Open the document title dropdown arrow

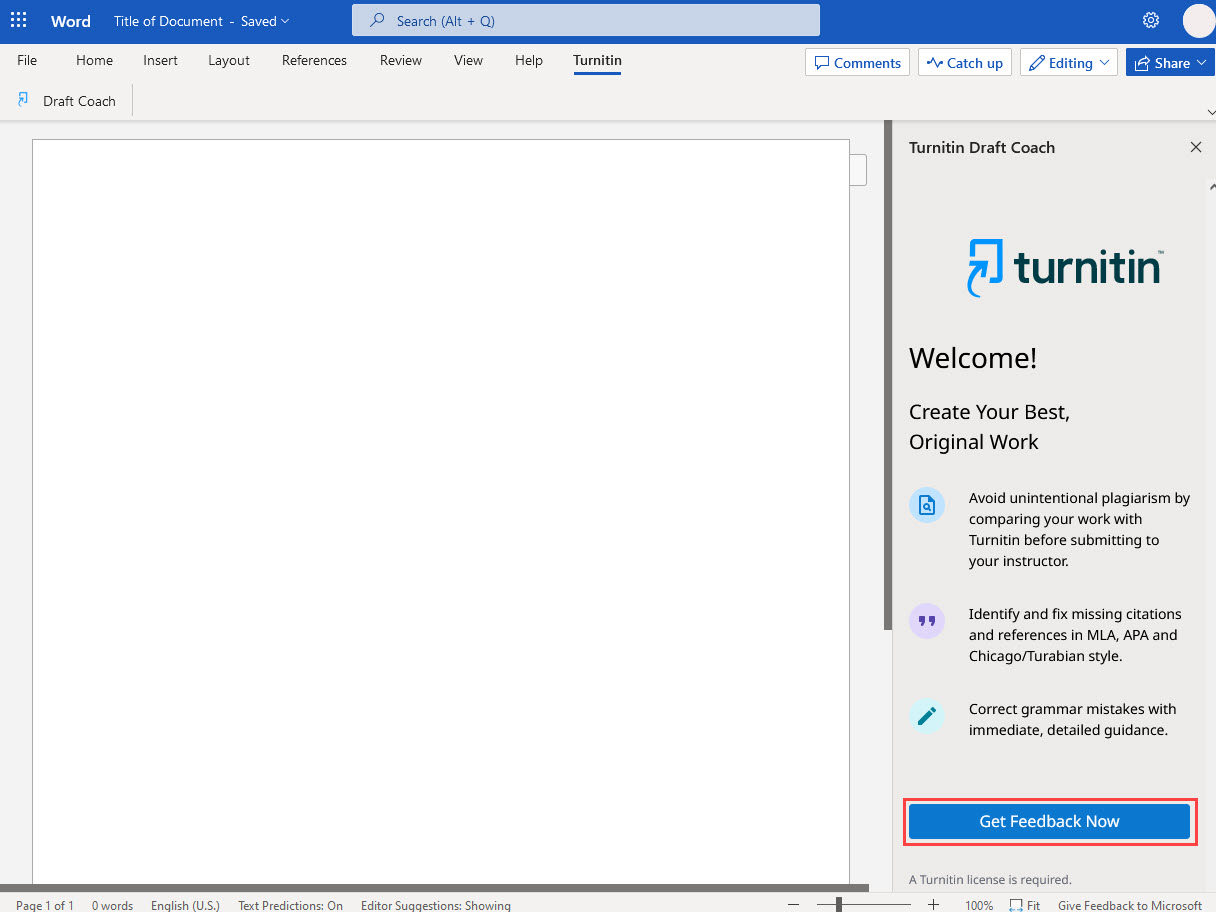click(x=285, y=21)
